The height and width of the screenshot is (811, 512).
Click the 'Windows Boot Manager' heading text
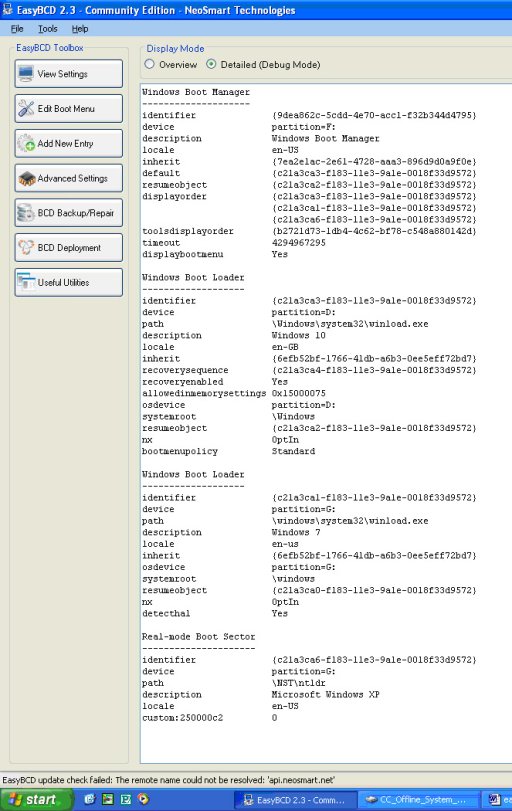point(196,92)
